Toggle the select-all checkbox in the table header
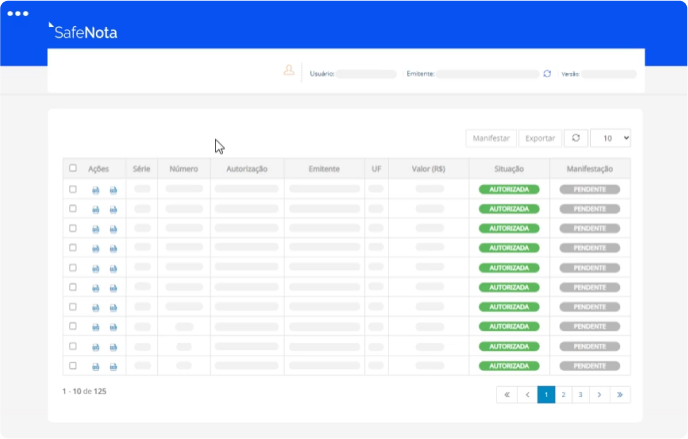 point(72,168)
